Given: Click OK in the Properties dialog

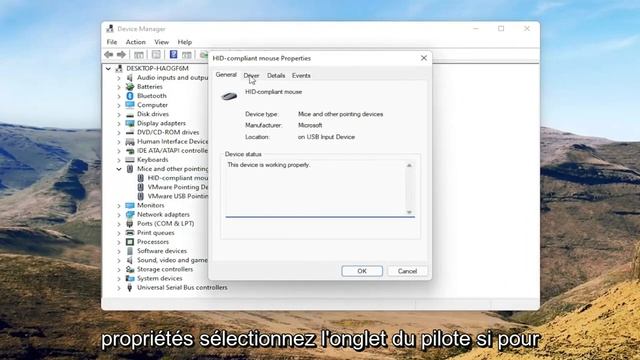Looking at the screenshot, I should pos(362,271).
